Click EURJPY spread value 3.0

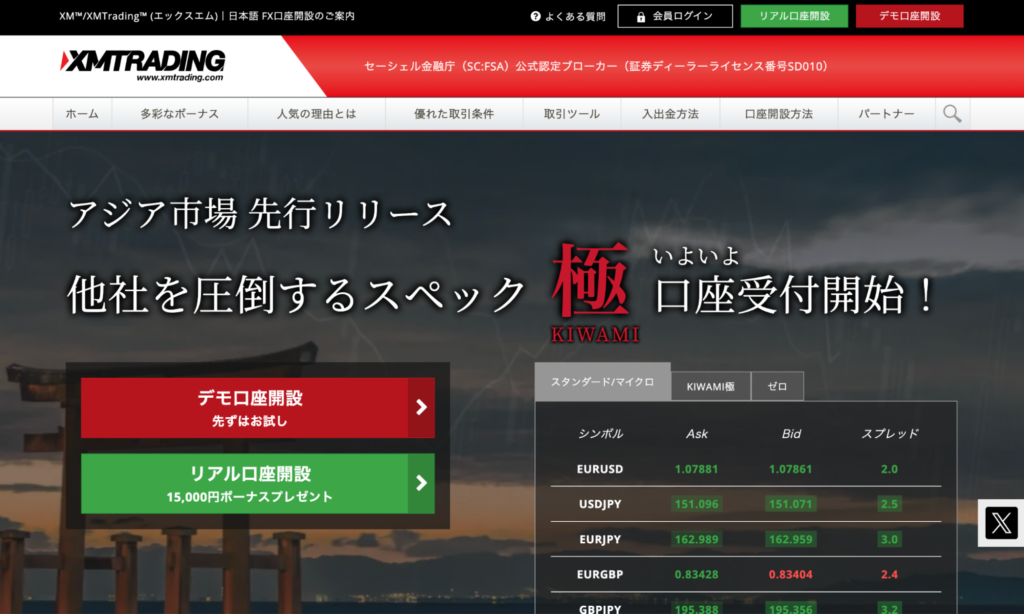(x=889, y=540)
